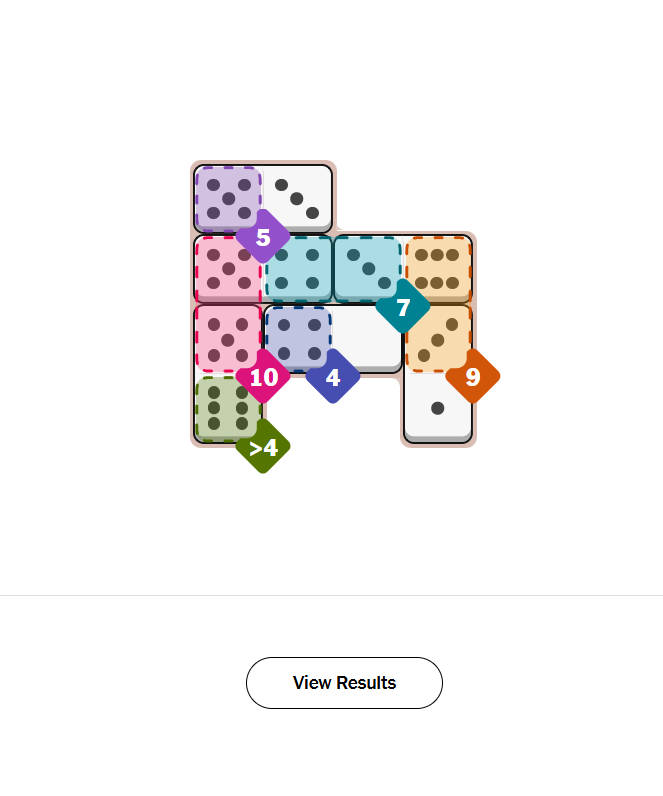Select the blue four-pip domino half

(x=297, y=337)
